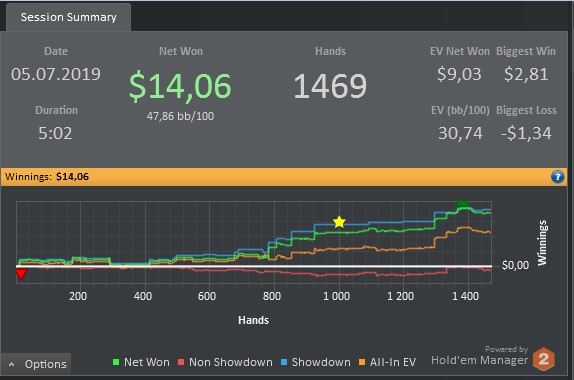Click the Non Showdown legend label
This screenshot has width=574, height=380.
coord(231,362)
